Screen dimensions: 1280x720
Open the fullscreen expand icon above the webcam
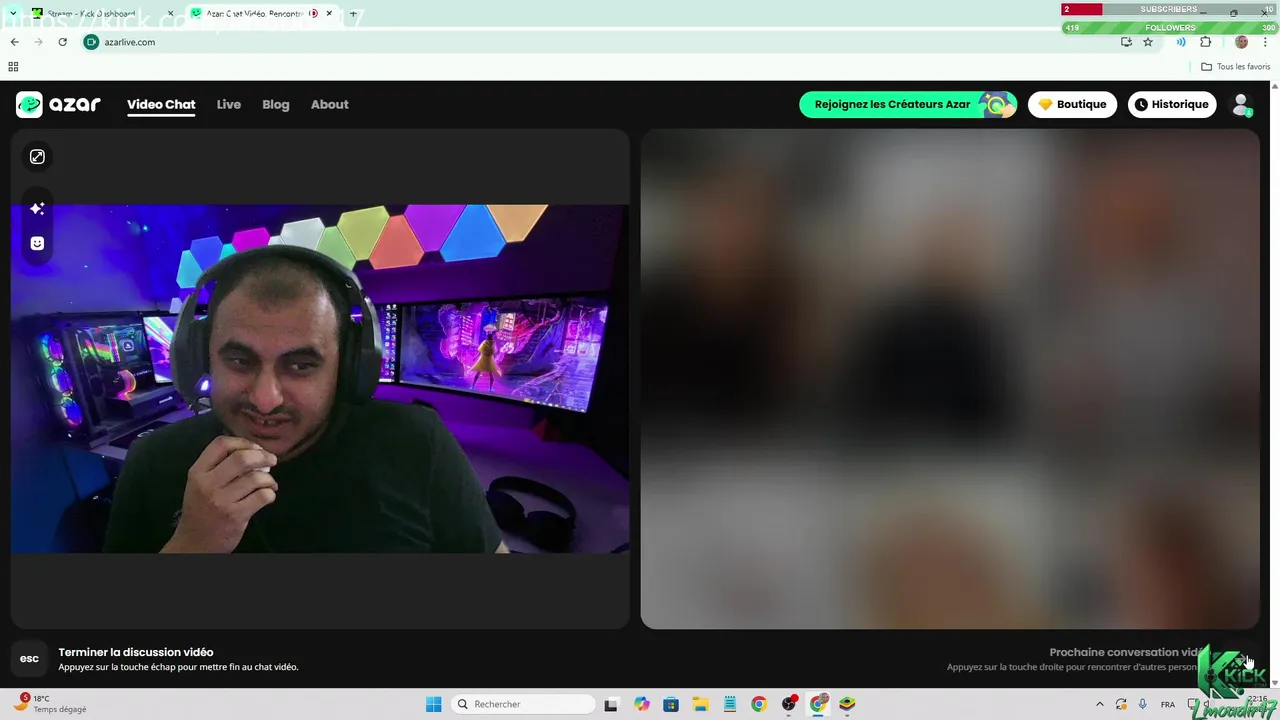(x=37, y=157)
